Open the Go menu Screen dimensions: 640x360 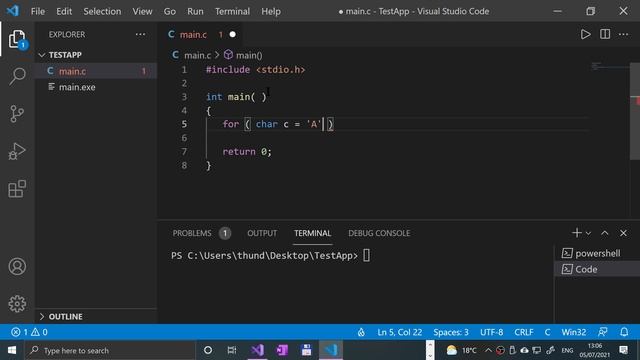coord(170,11)
